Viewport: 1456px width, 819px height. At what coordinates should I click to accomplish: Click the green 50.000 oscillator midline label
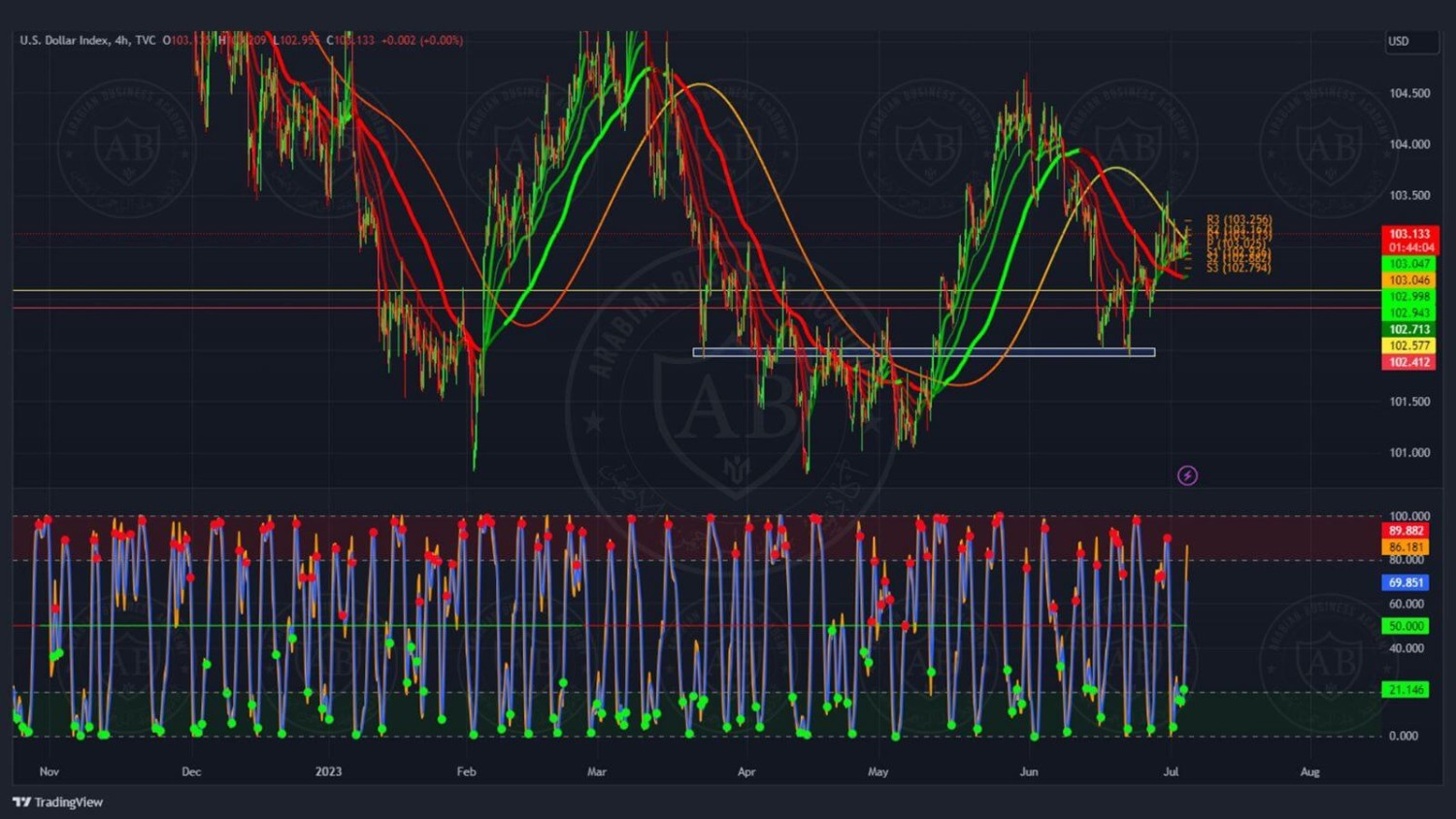point(1406,627)
